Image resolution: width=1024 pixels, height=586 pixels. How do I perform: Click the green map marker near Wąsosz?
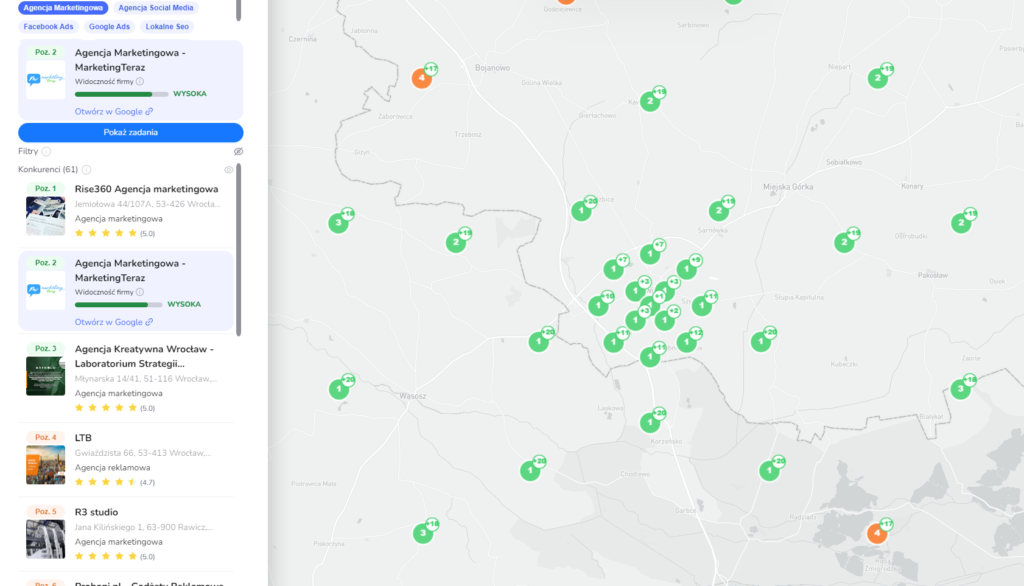[339, 389]
